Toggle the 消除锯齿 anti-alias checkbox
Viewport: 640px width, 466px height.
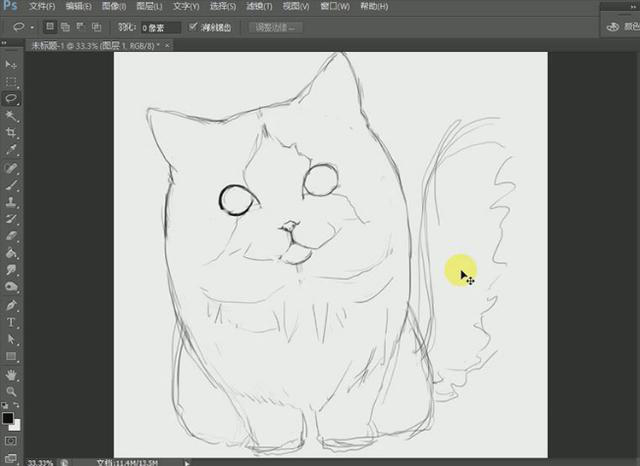click(x=191, y=28)
